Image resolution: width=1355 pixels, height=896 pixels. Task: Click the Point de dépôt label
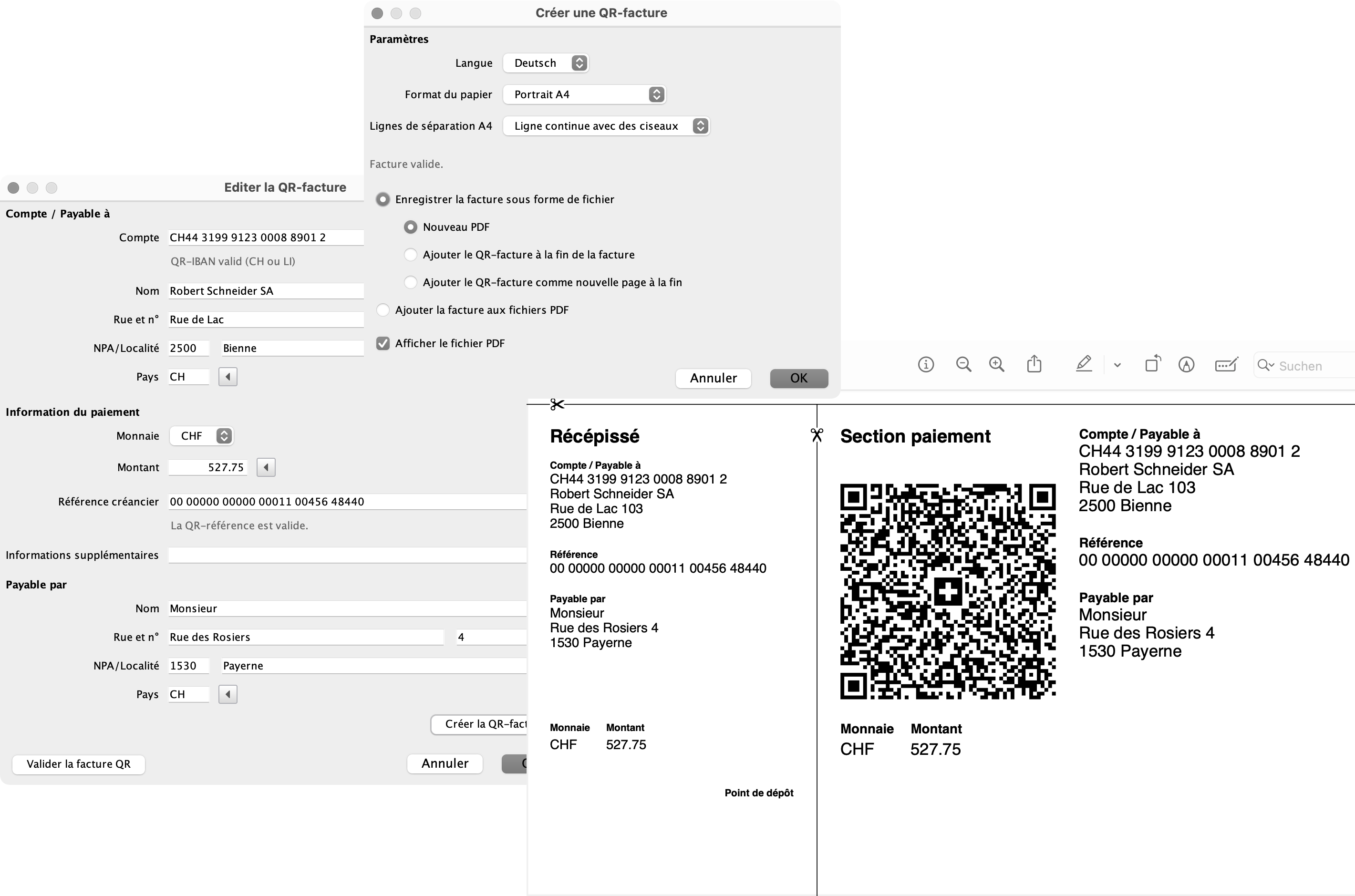coord(759,793)
